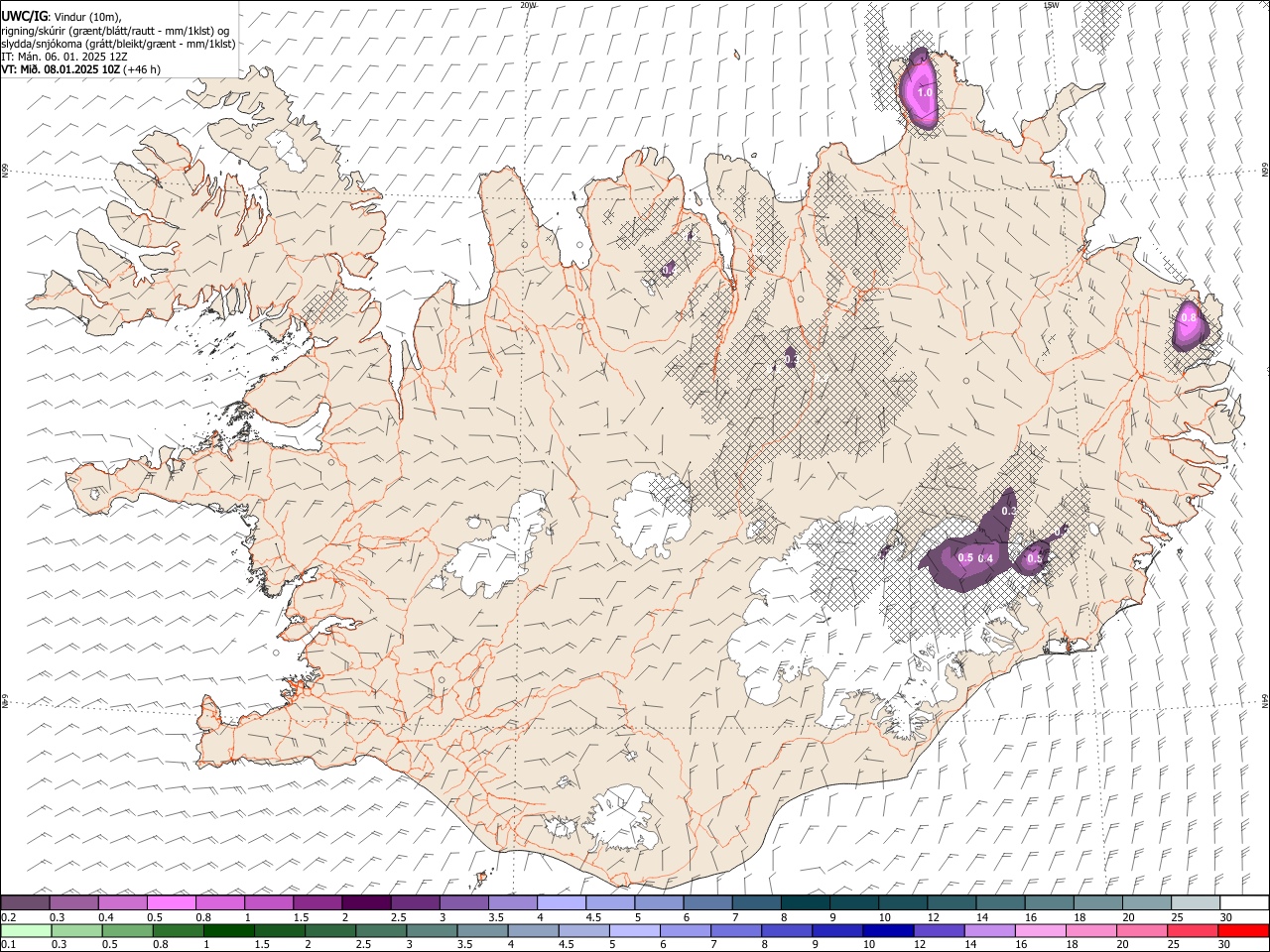Click the 'VT: Mið. 08.01.2025 10Z (+46 h)' line

[80, 69]
